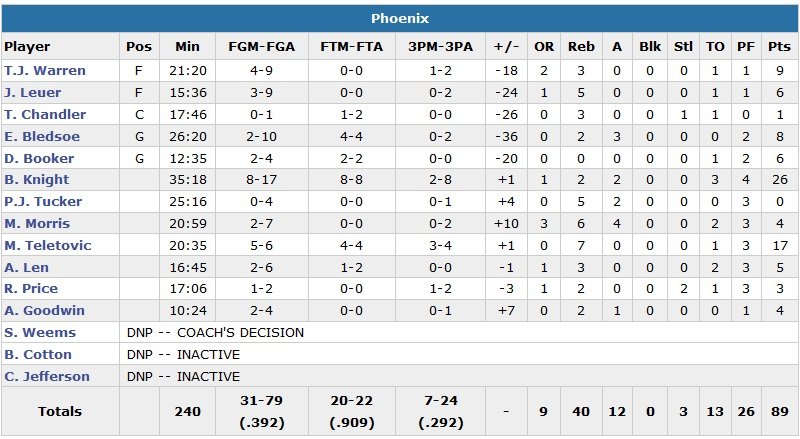The width and height of the screenshot is (800, 439).
Task: Click the Phoenix team header
Action: [400, 19]
